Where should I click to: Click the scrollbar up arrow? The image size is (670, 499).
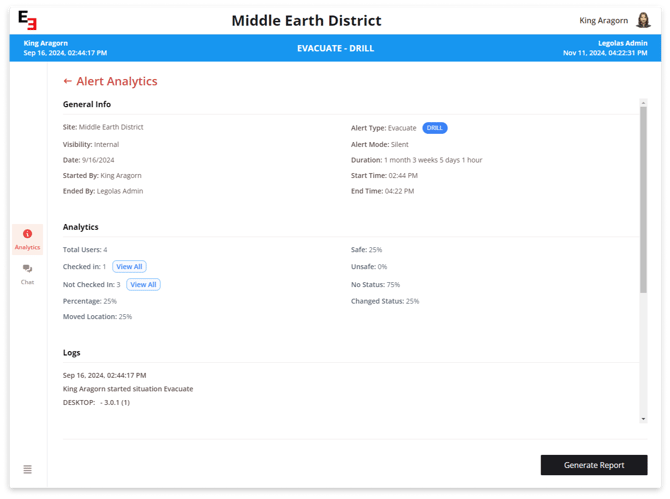pos(643,102)
